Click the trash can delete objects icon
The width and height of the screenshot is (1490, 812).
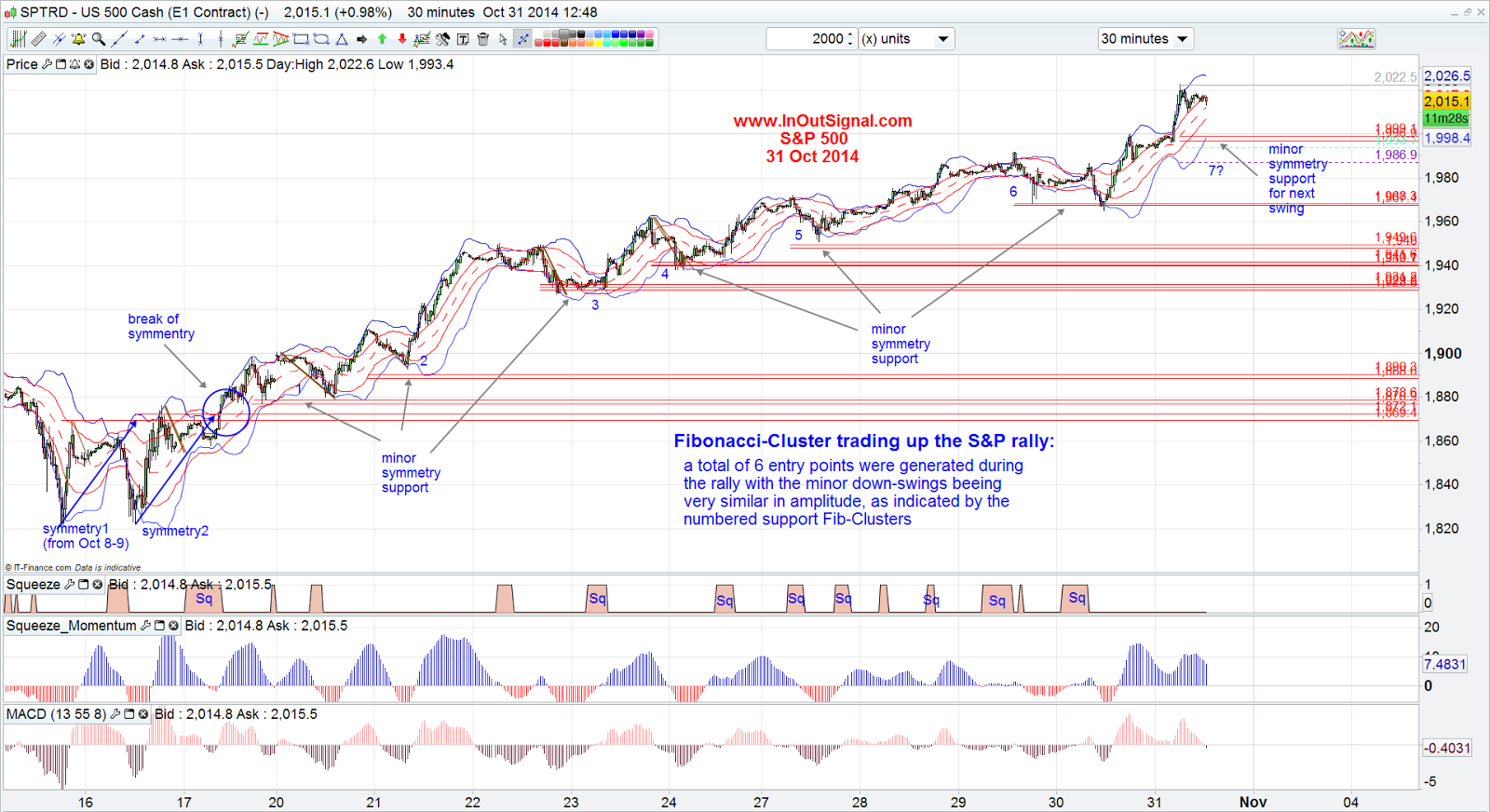pyautogui.click(x=482, y=39)
